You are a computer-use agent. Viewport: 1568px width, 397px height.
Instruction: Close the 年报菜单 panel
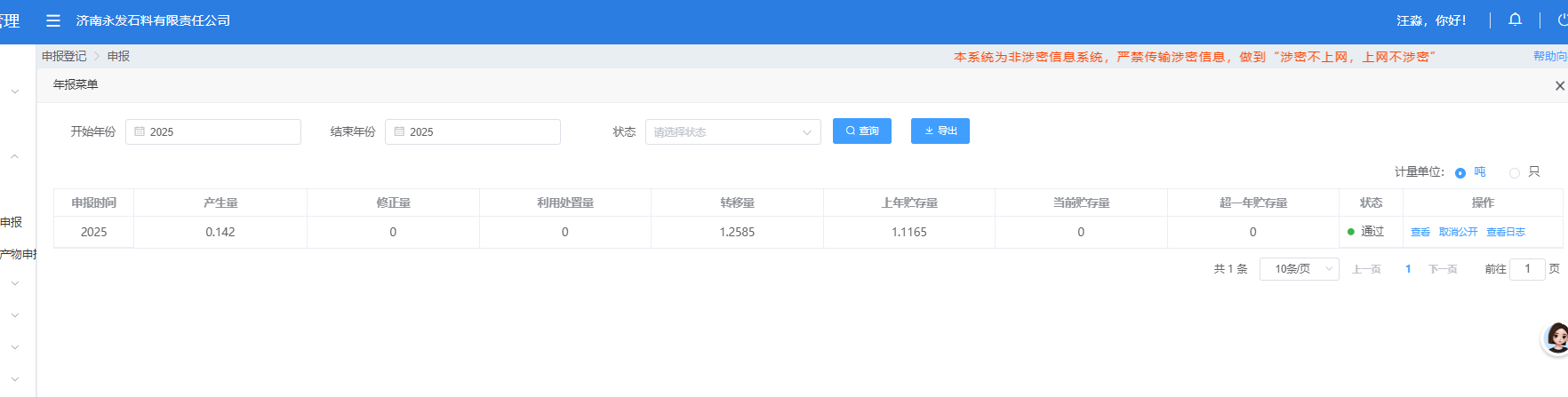(x=1559, y=86)
